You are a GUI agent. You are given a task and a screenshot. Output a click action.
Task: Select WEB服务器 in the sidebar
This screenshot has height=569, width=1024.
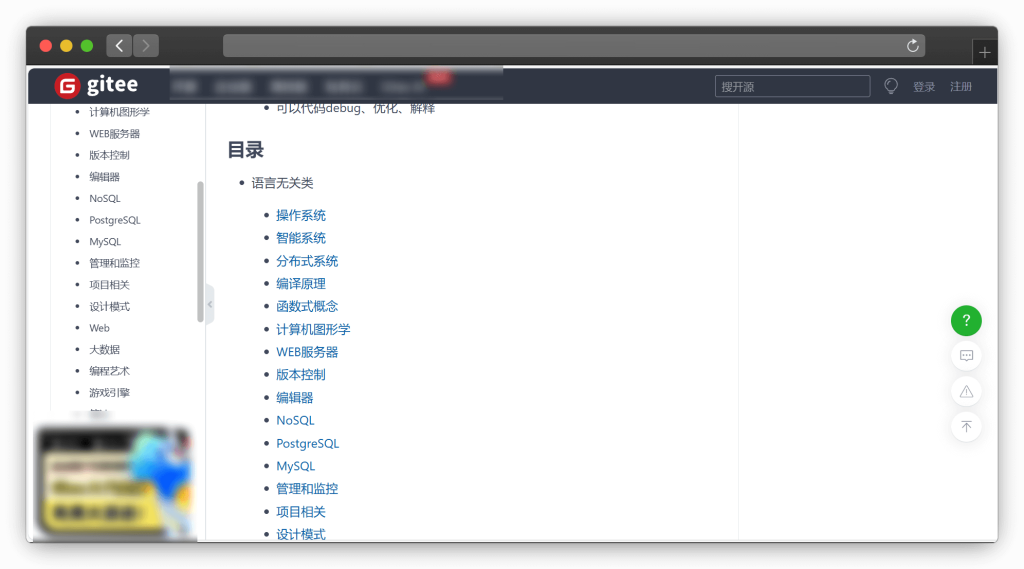click(x=114, y=133)
